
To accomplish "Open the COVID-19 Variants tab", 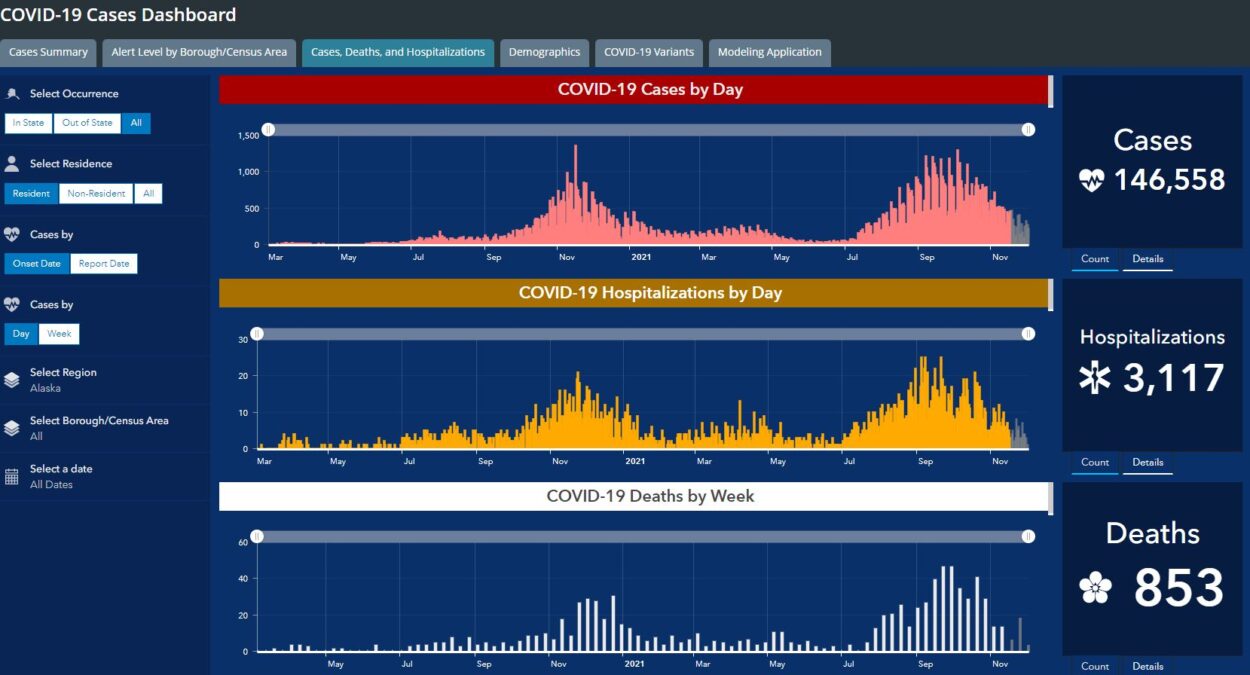I will [x=649, y=52].
